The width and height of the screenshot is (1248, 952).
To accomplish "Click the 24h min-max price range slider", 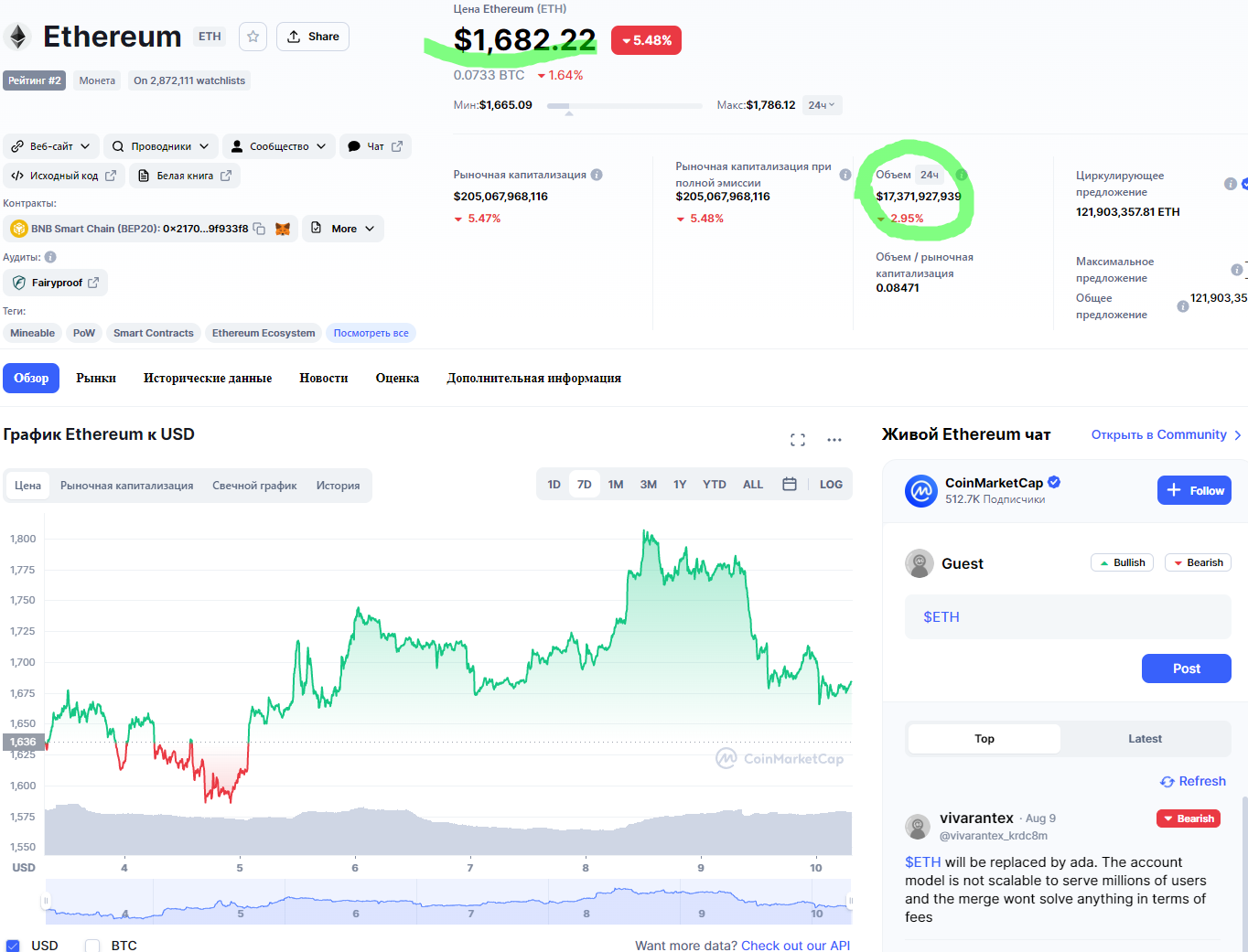I will pyautogui.click(x=625, y=106).
